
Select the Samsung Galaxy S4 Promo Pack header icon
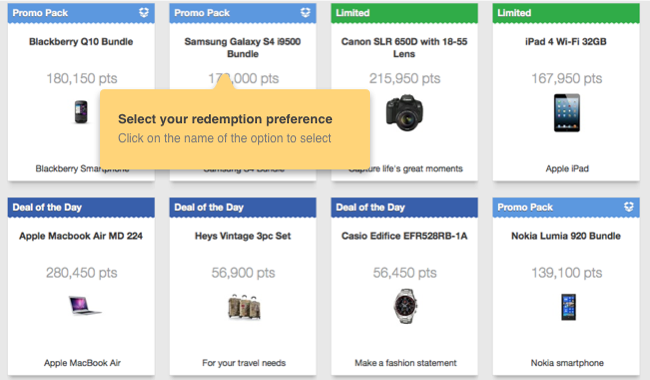(306, 12)
